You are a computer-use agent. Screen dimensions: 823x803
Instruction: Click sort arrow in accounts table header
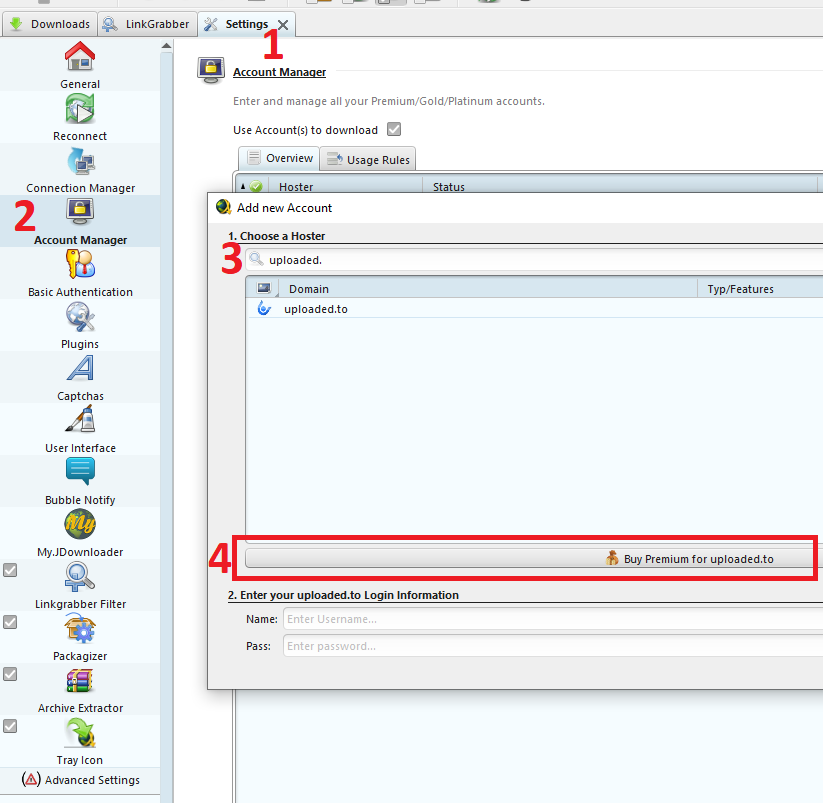tap(243, 186)
